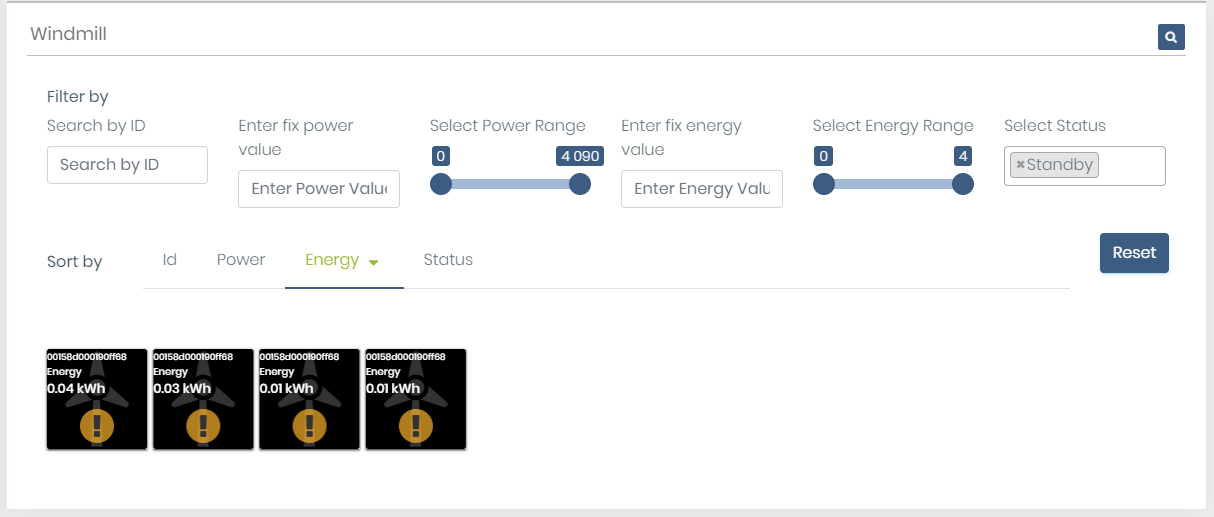The height and width of the screenshot is (517, 1214).
Task: Click the Enter Energy Value field
Action: coord(701,189)
